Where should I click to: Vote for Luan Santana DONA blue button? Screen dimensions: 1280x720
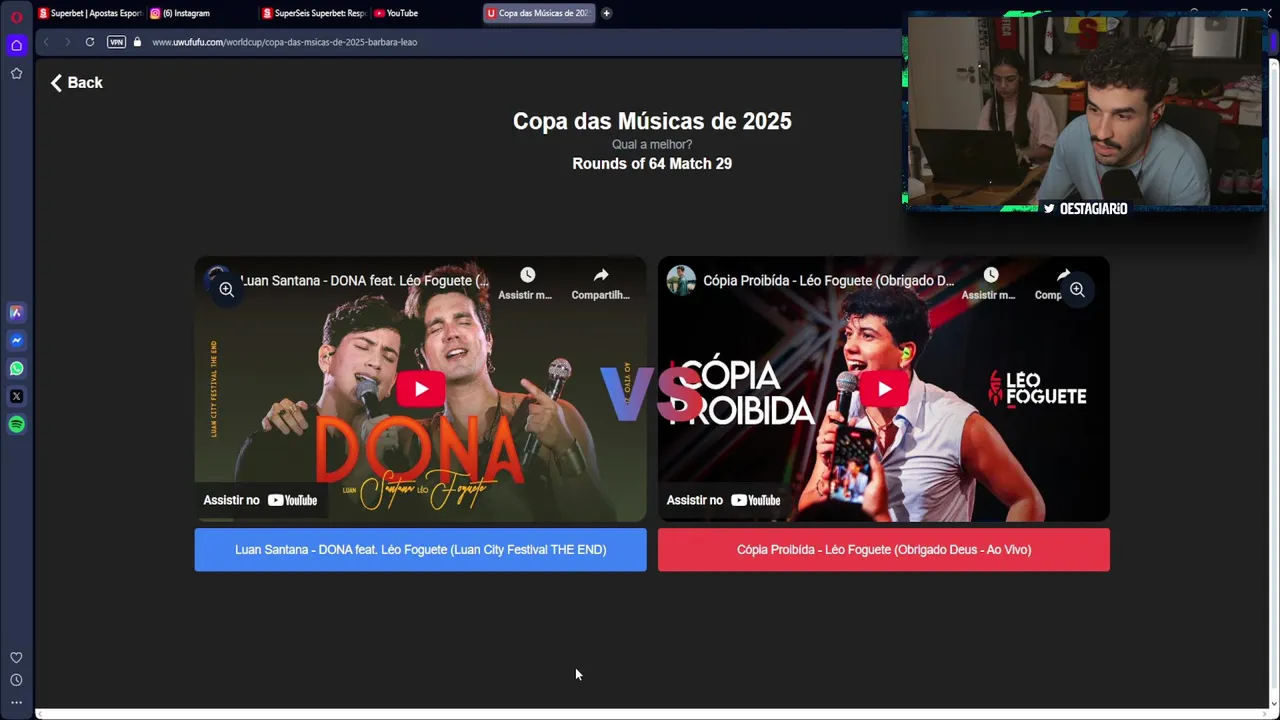pyautogui.click(x=420, y=550)
